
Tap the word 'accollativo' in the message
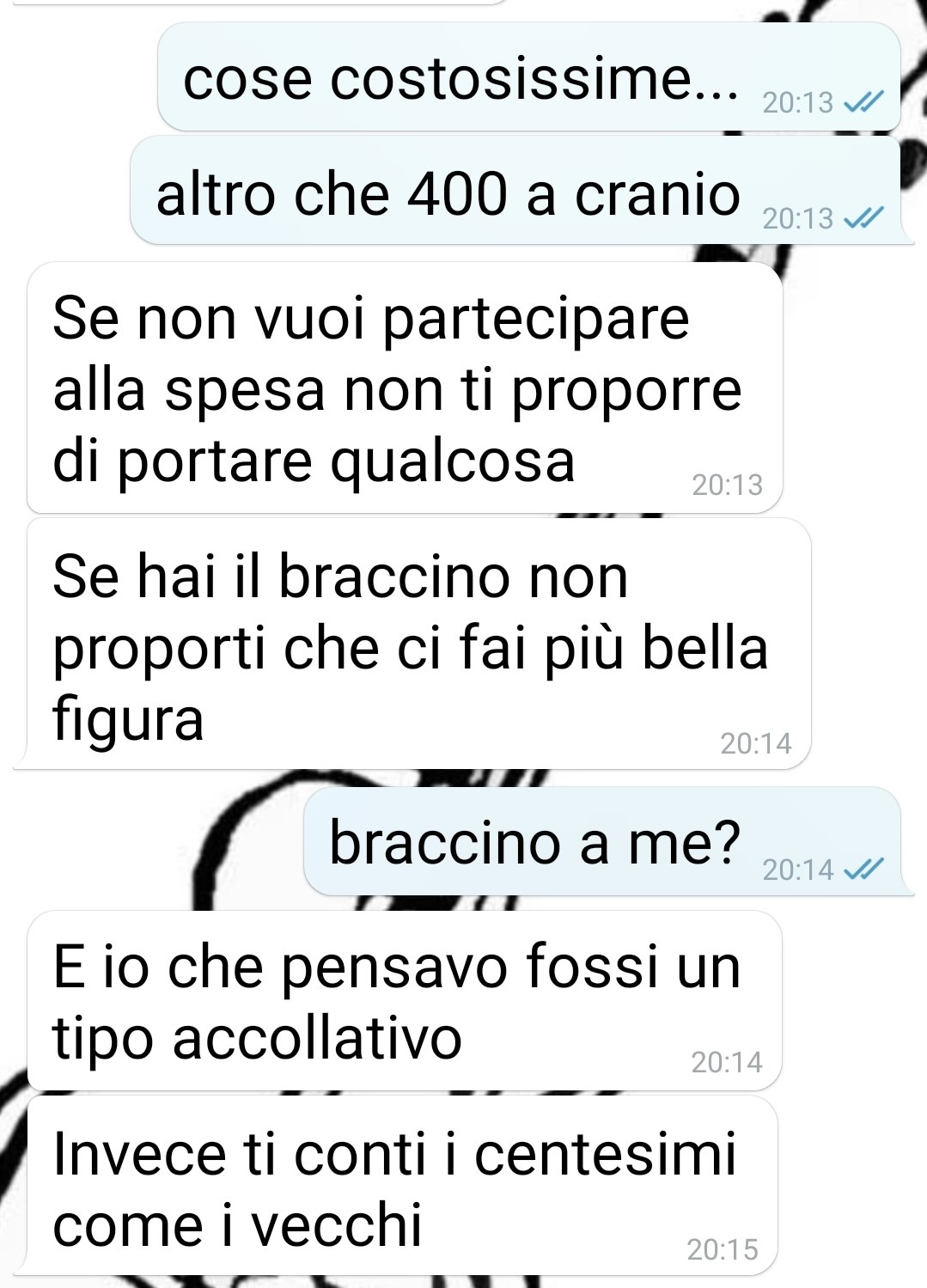[317, 1038]
